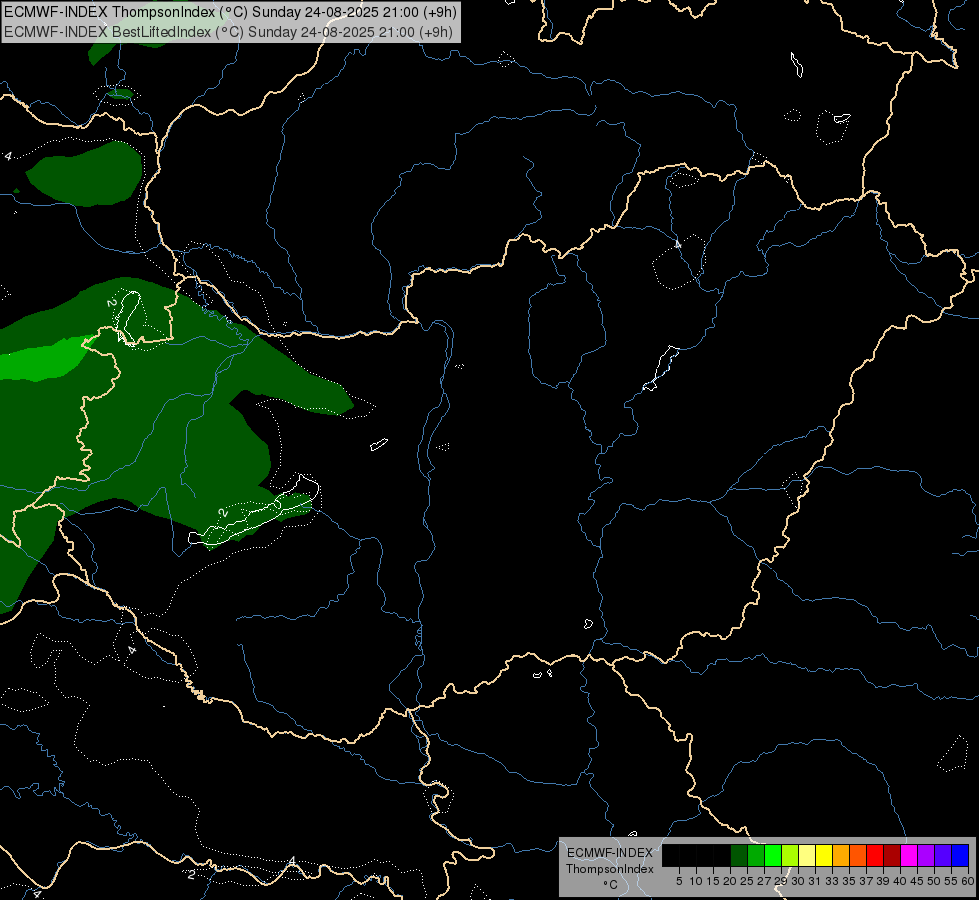
Task: Click the legend title ECMWF-INDEX
Action: click(x=610, y=853)
